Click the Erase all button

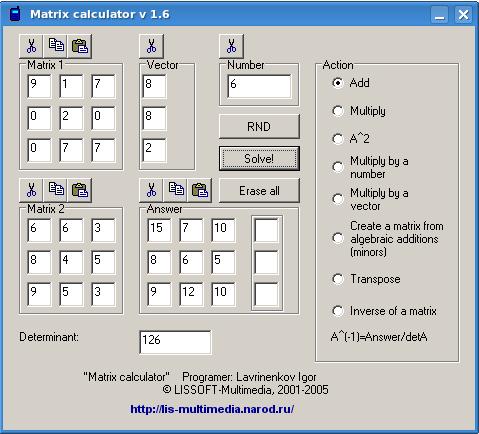(259, 191)
